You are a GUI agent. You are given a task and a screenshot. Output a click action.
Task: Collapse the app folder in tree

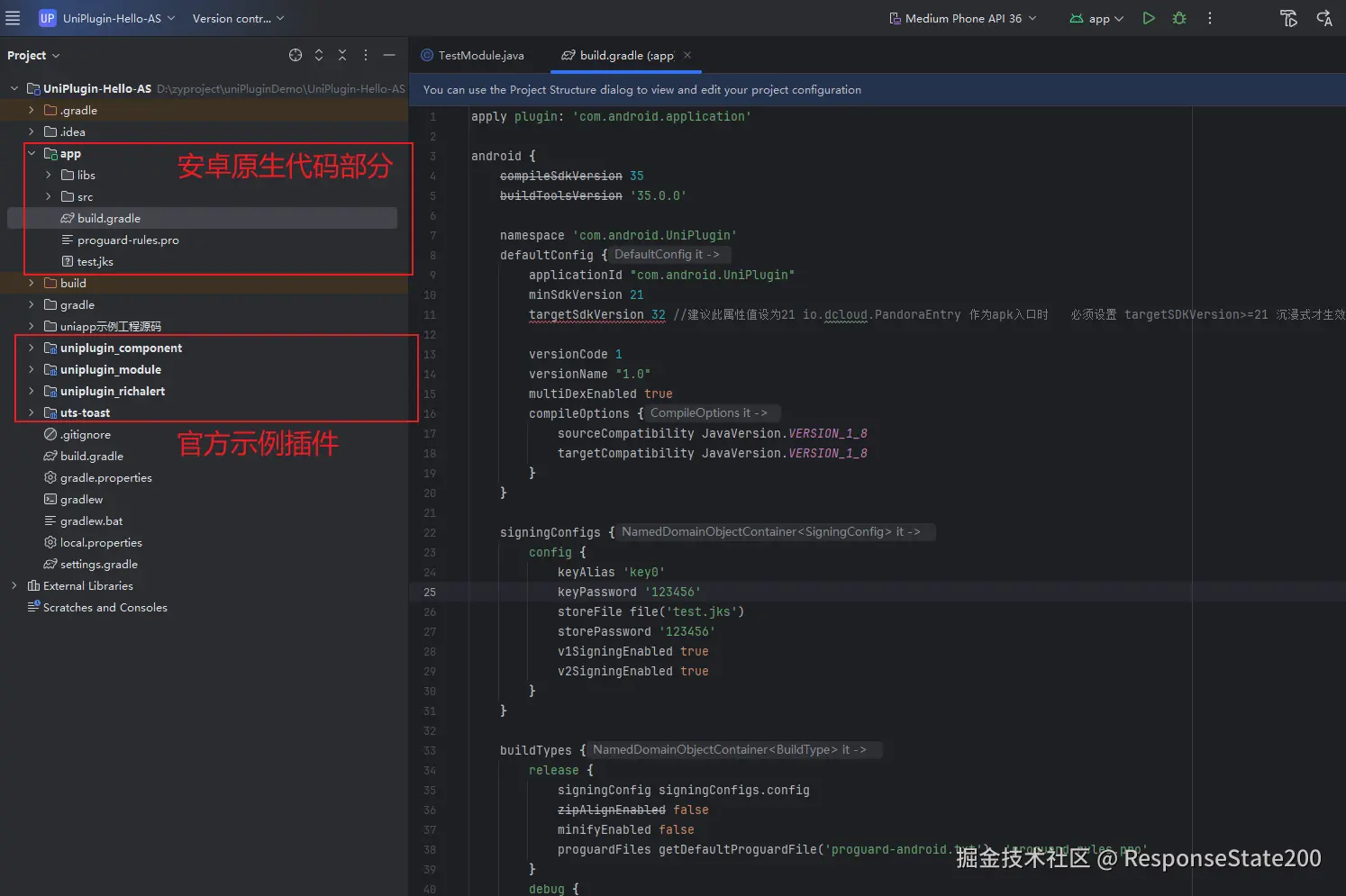point(31,153)
